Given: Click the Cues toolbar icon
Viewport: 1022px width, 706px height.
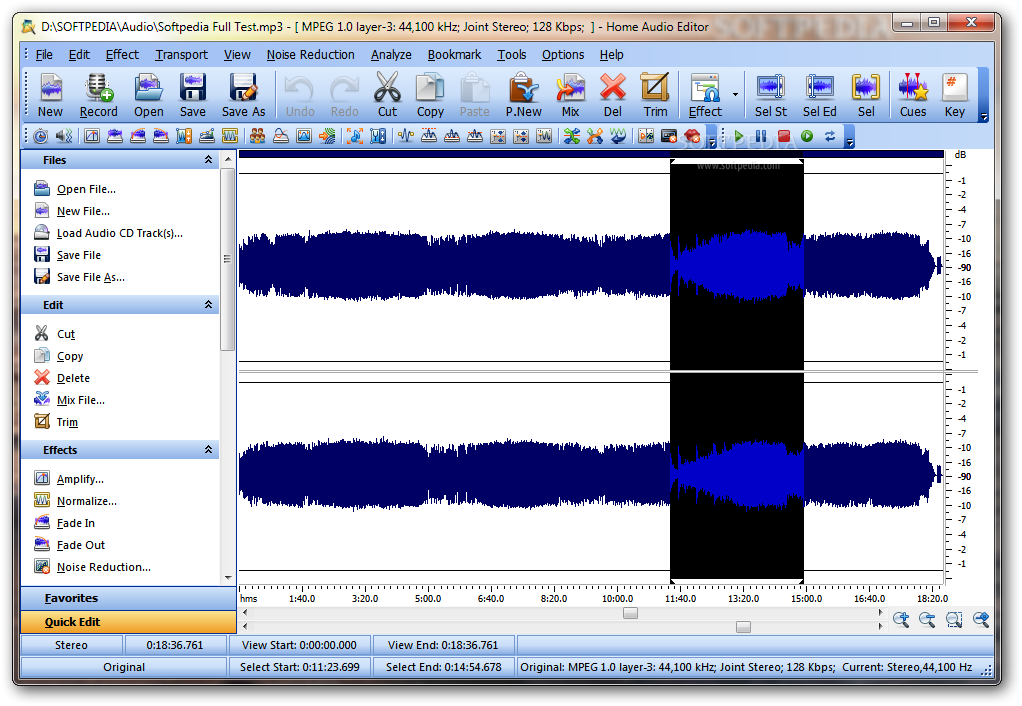Looking at the screenshot, I should (912, 95).
